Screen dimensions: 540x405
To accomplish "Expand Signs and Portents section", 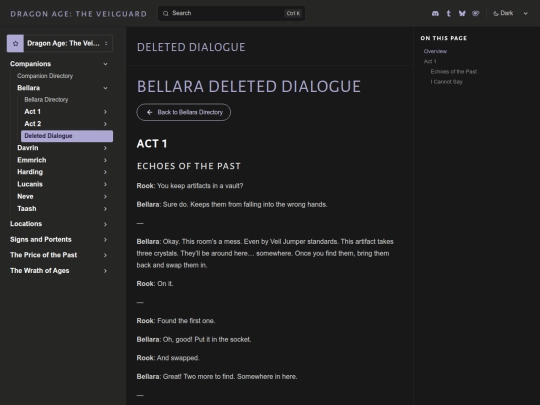I will (105, 240).
